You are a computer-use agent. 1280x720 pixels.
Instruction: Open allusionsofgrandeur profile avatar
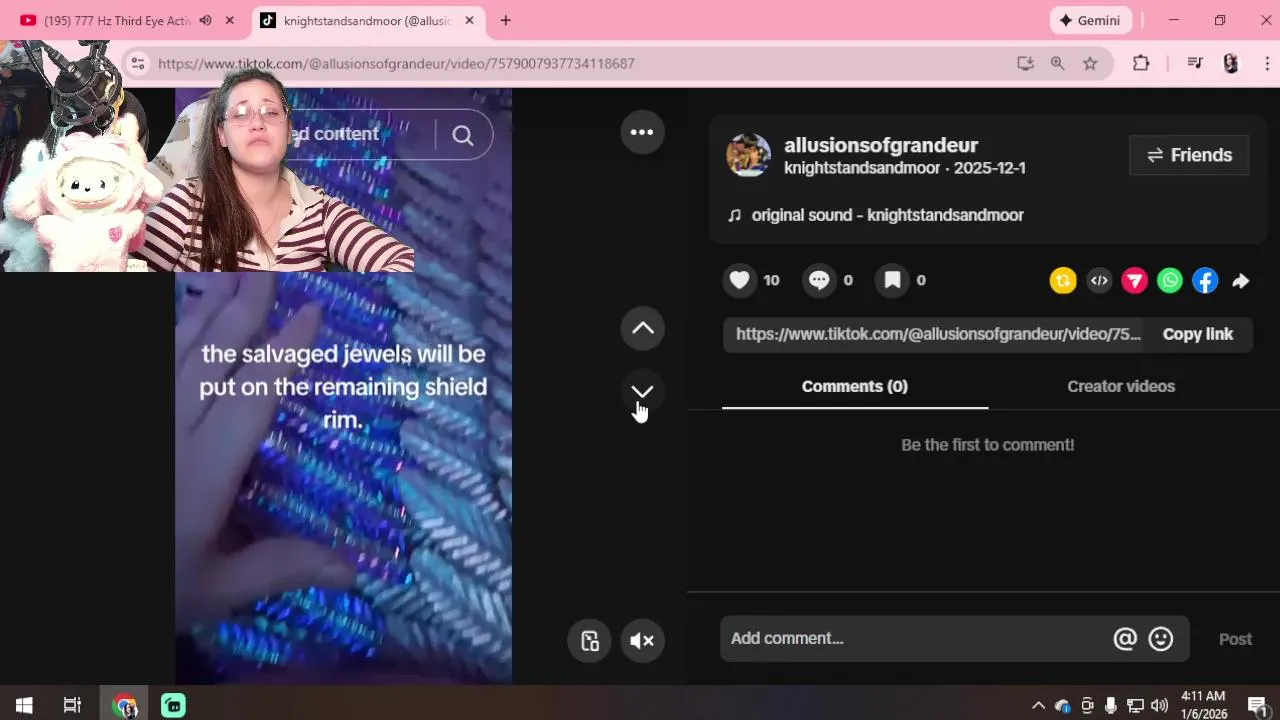tap(748, 155)
